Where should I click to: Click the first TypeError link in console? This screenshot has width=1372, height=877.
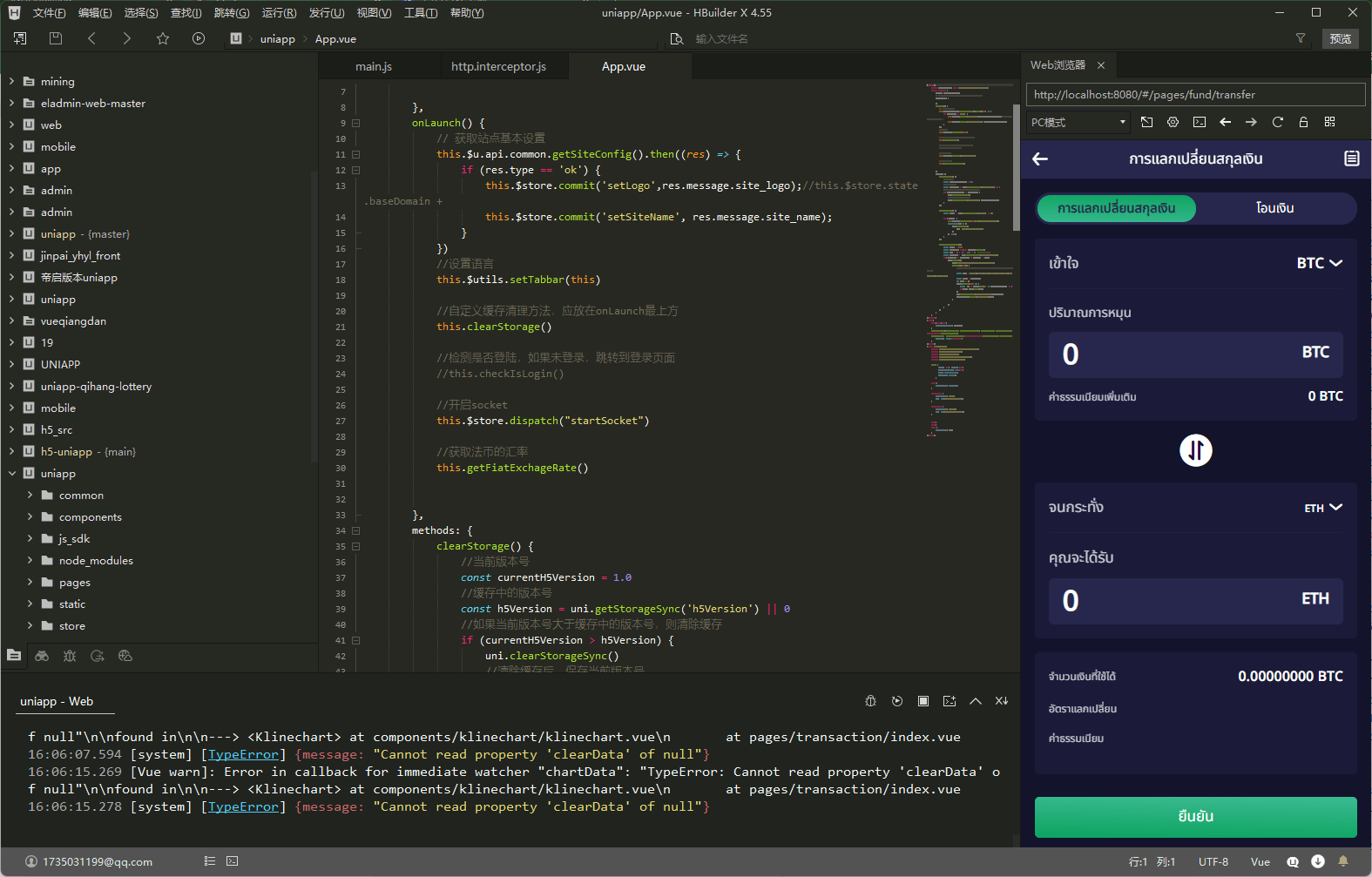pos(243,754)
